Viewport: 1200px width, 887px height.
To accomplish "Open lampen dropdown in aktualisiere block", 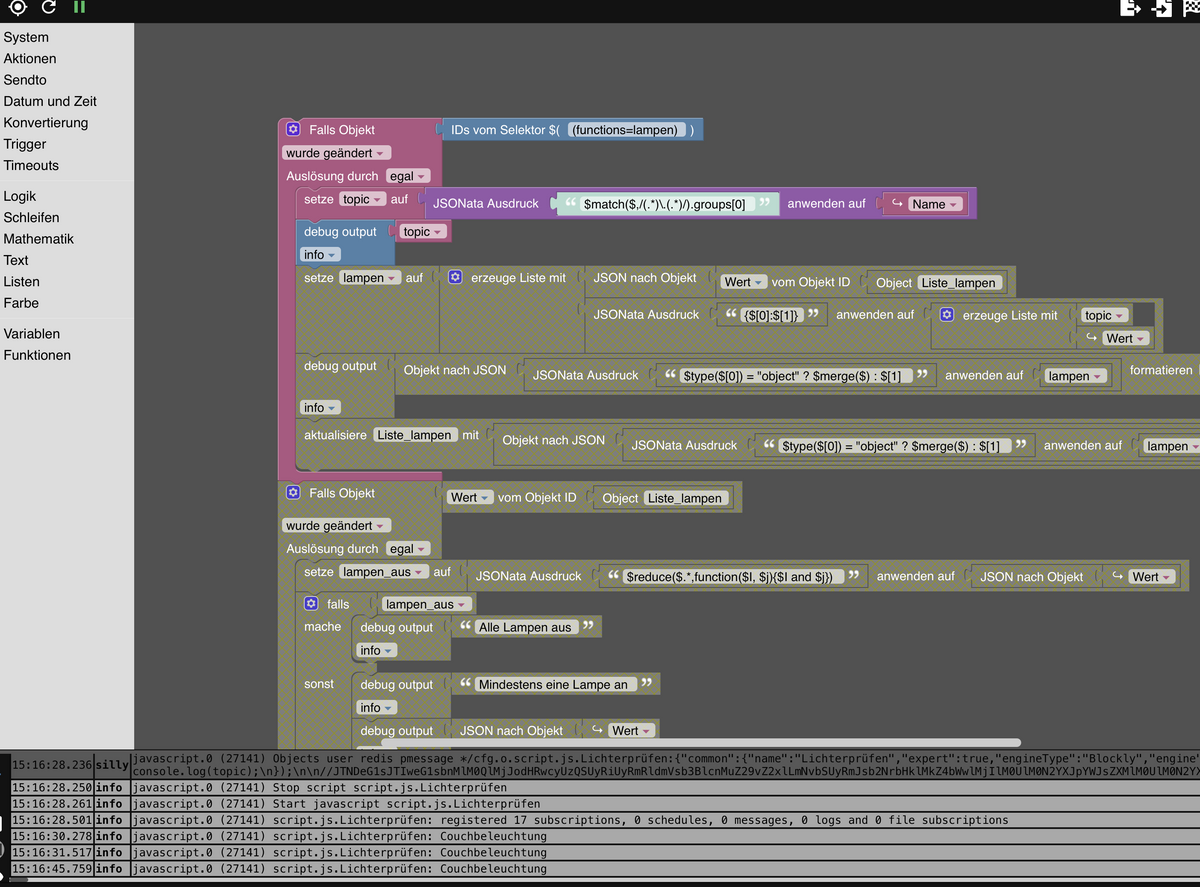I will tap(1173, 446).
